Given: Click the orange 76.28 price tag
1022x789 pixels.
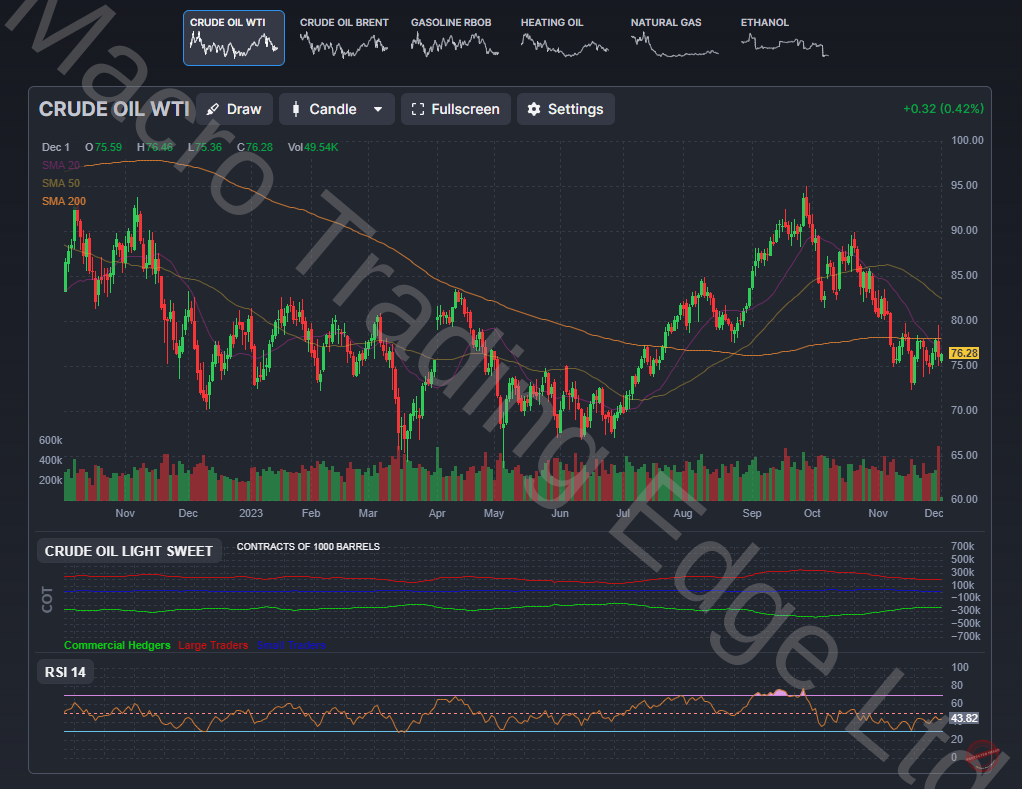Looking at the screenshot, I should click(x=962, y=352).
